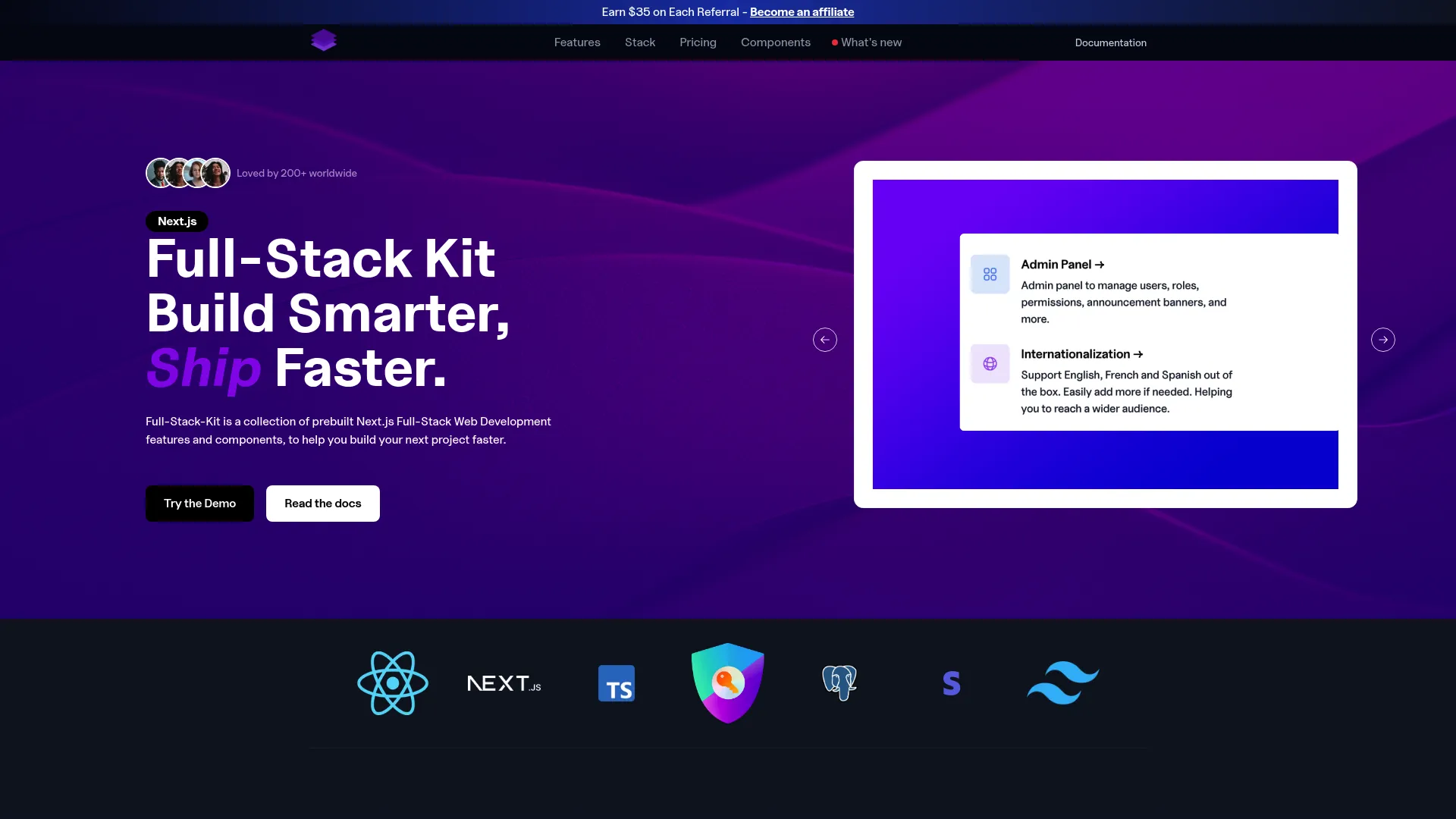The width and height of the screenshot is (1456, 819).
Task: Open Read the docs
Action: pos(322,503)
